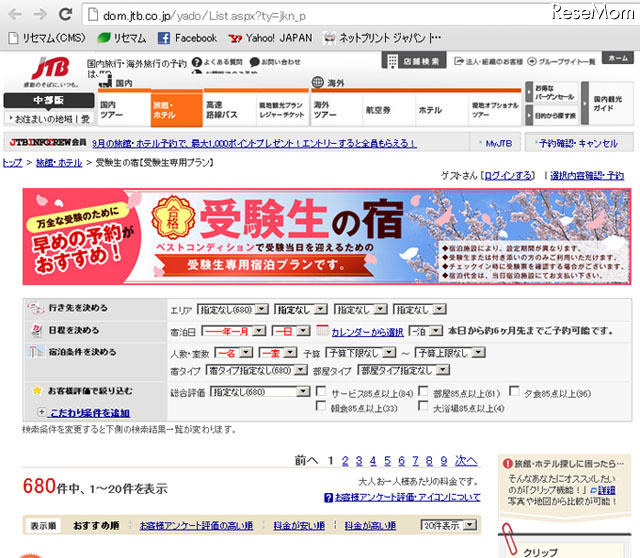Screen dimensions: 640x558
Task: Click the 受験生の宿 banner image
Action: [x=327, y=236]
